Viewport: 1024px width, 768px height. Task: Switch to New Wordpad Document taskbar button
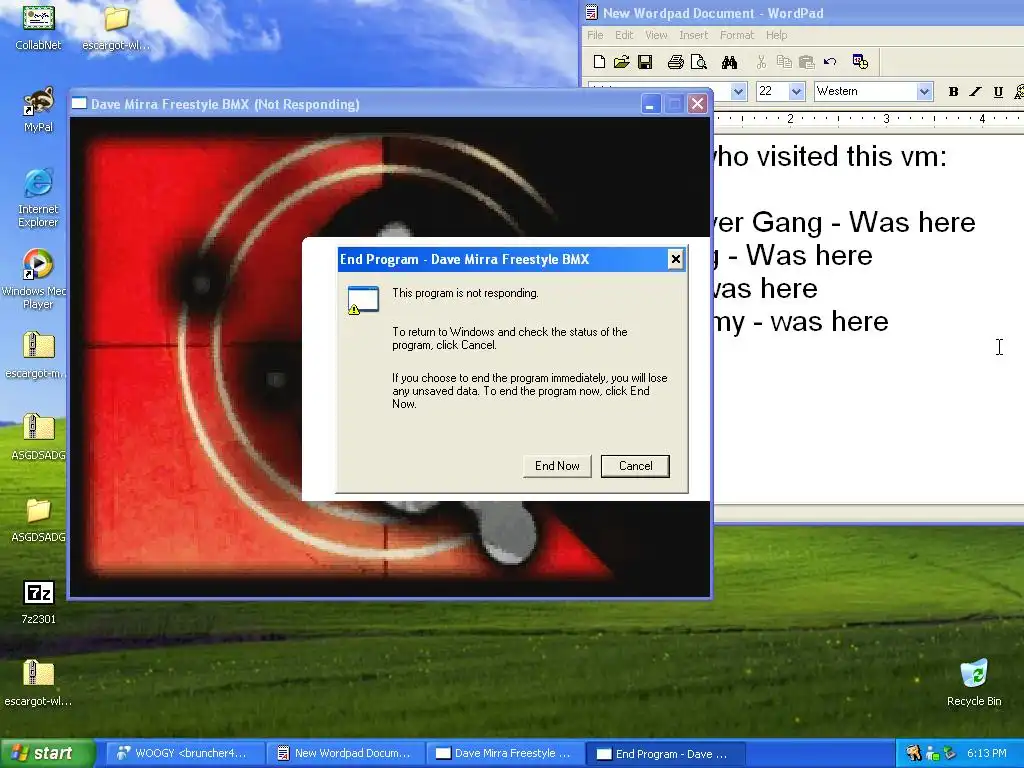pos(345,754)
